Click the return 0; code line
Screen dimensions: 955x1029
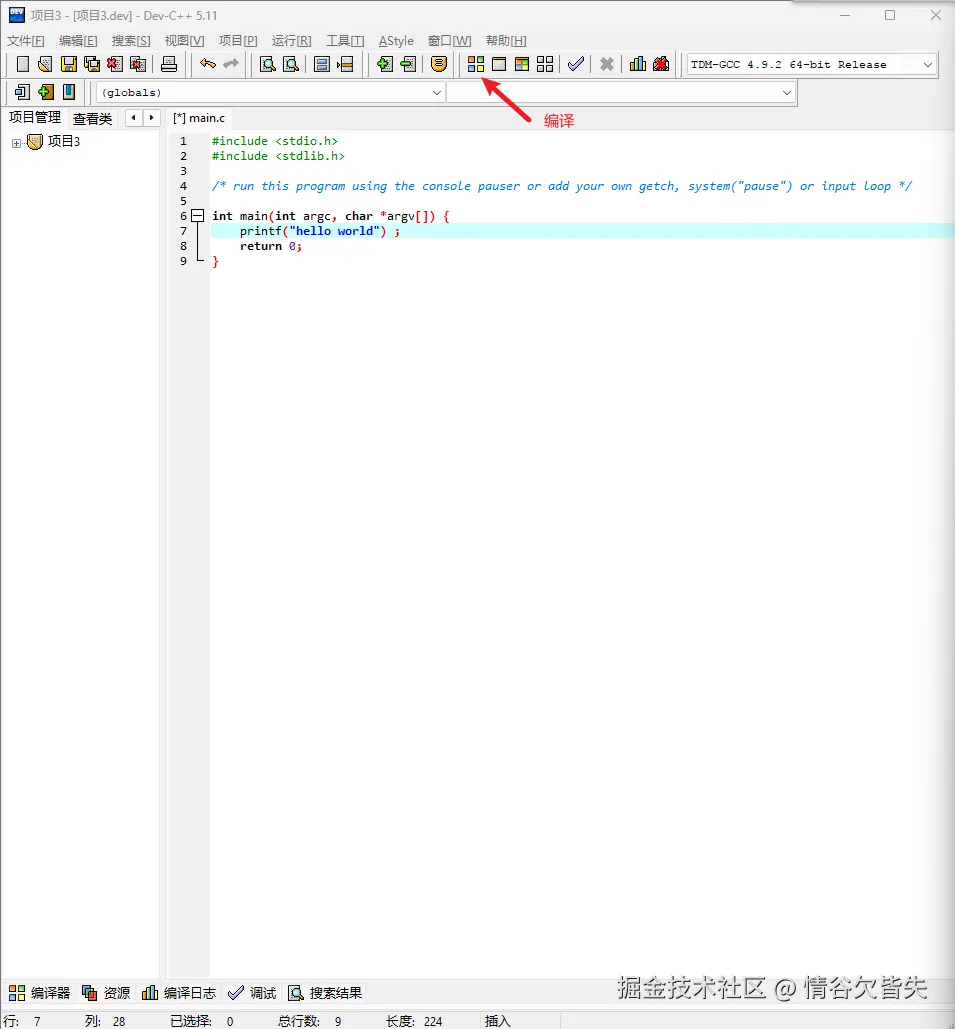pos(270,246)
